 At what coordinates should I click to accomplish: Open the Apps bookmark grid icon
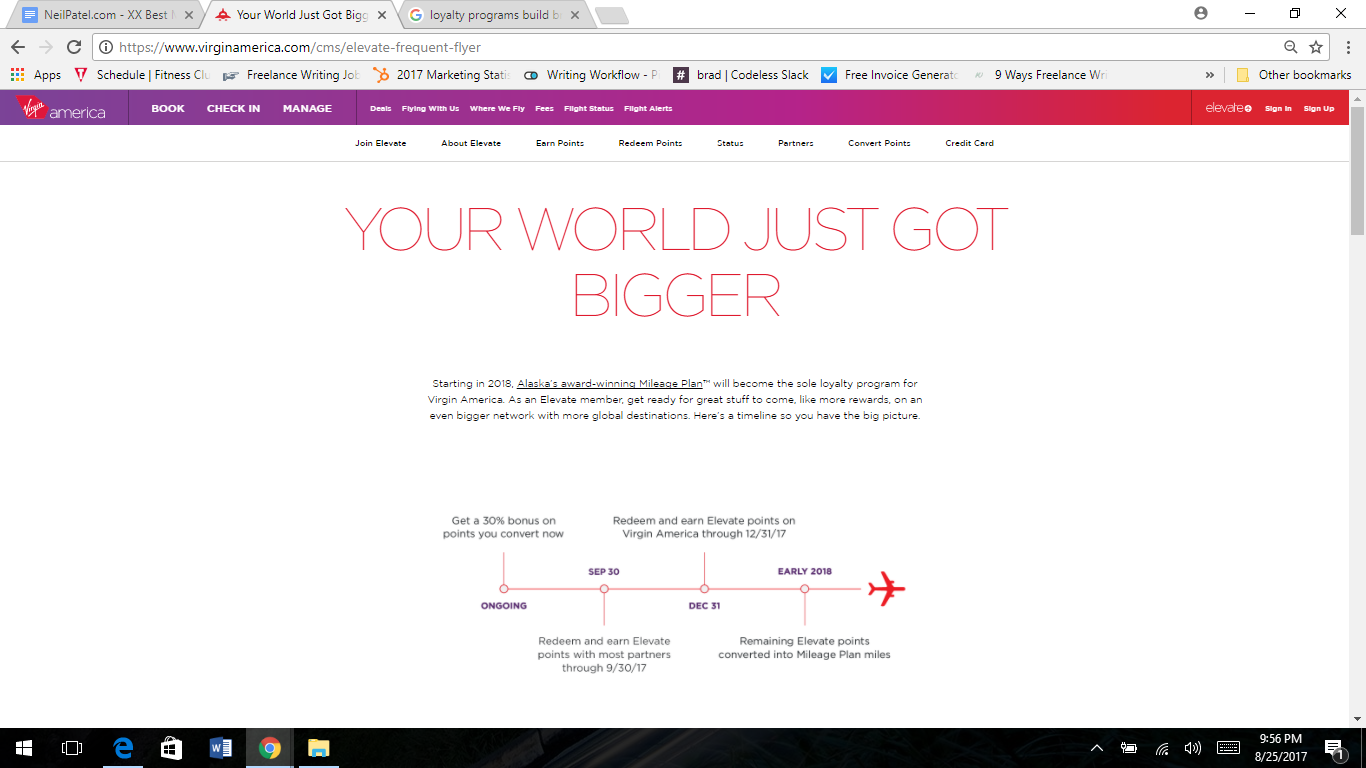coord(17,75)
